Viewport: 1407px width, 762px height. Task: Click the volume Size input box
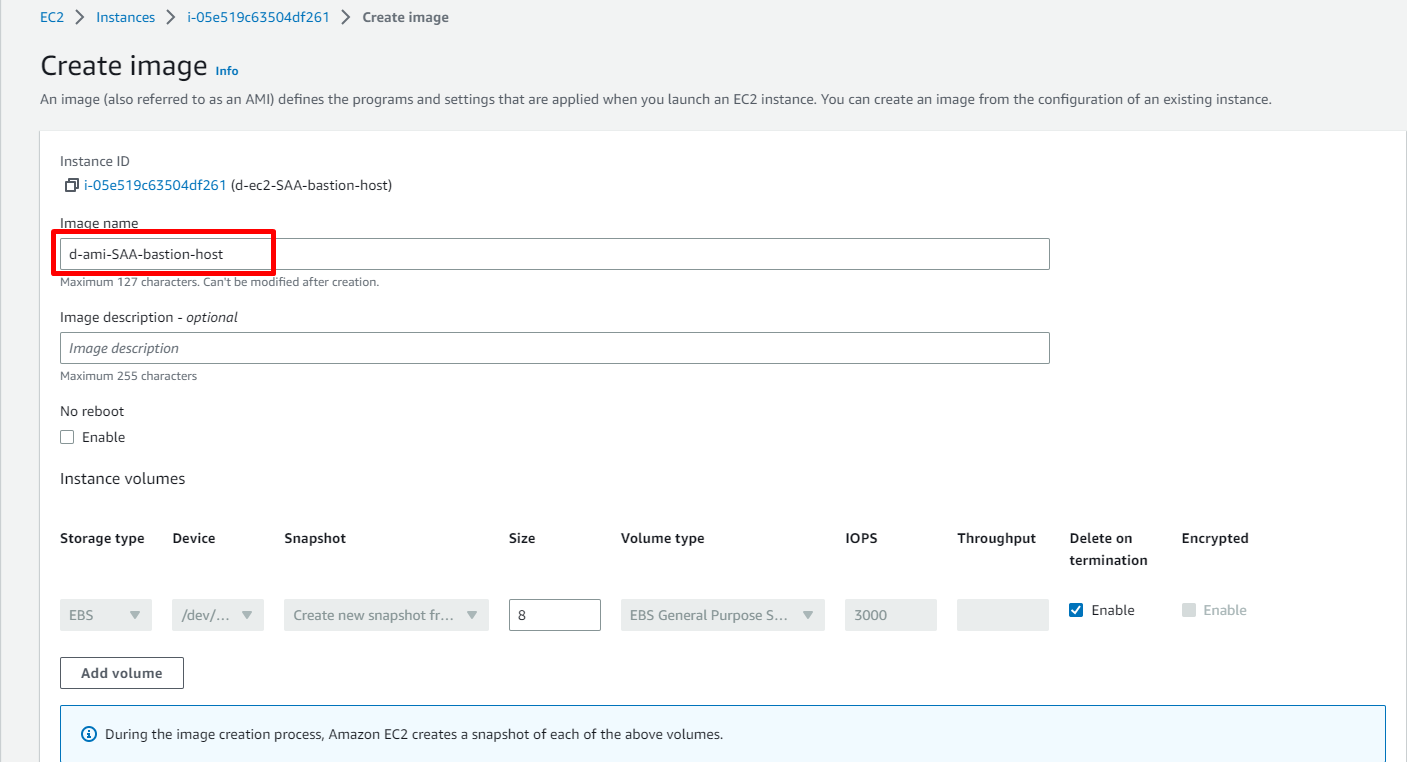pyautogui.click(x=554, y=615)
